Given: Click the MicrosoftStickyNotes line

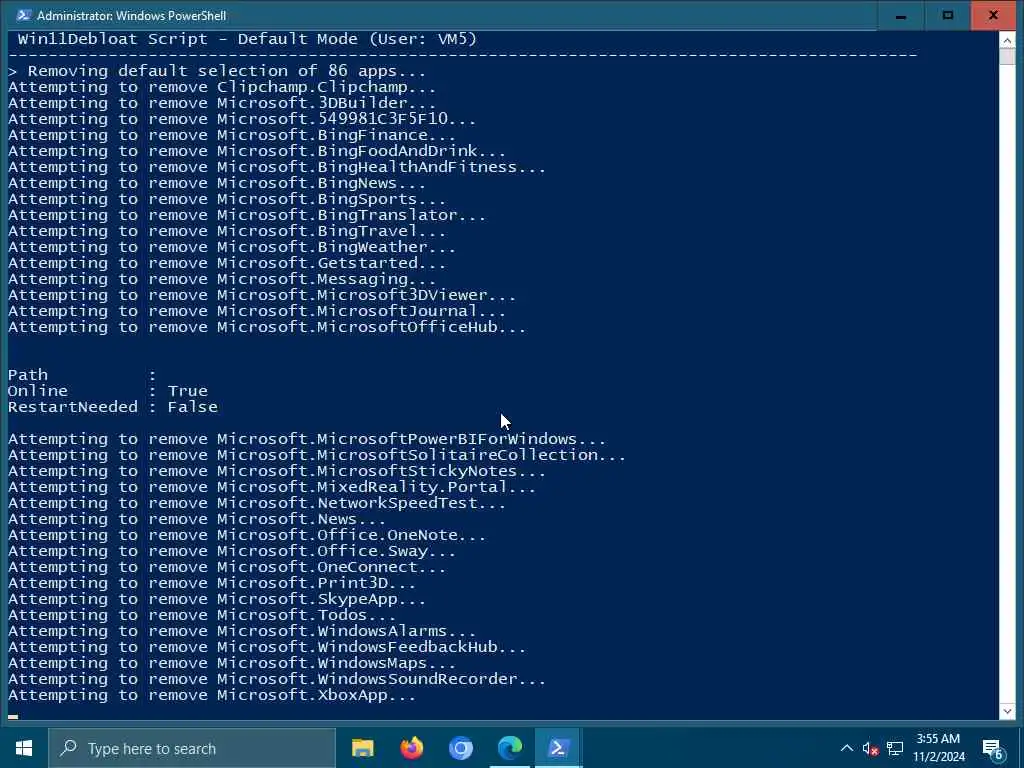Looking at the screenshot, I should (277, 471).
